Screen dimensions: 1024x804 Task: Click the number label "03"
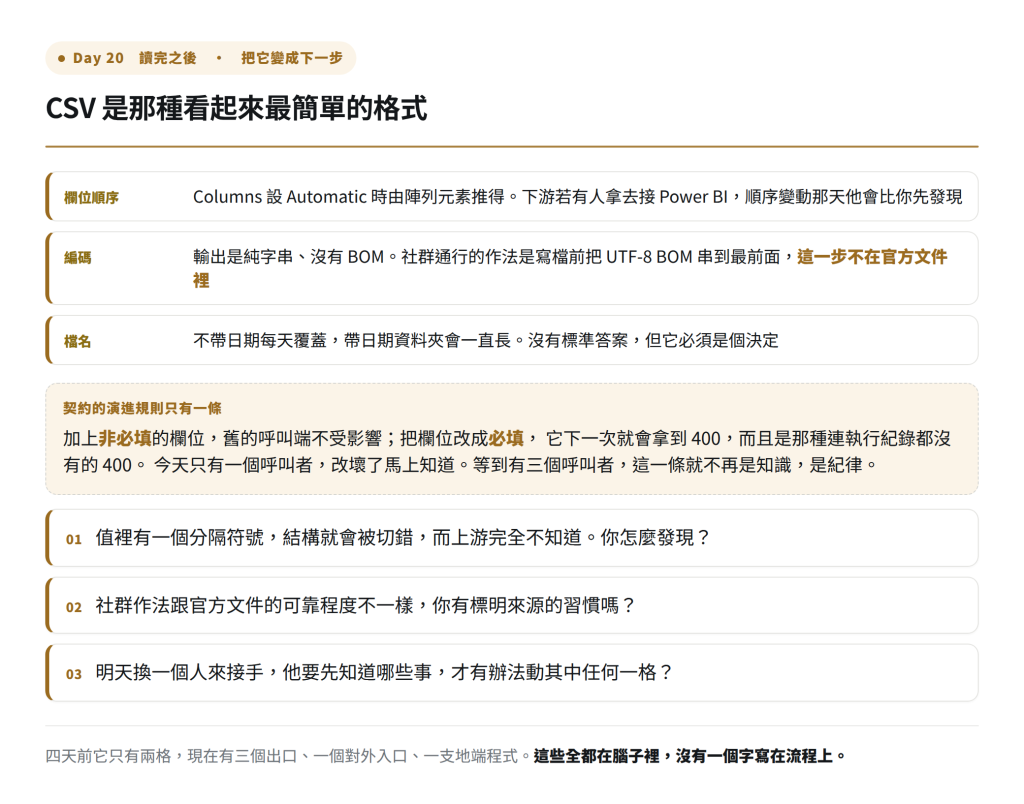point(74,675)
